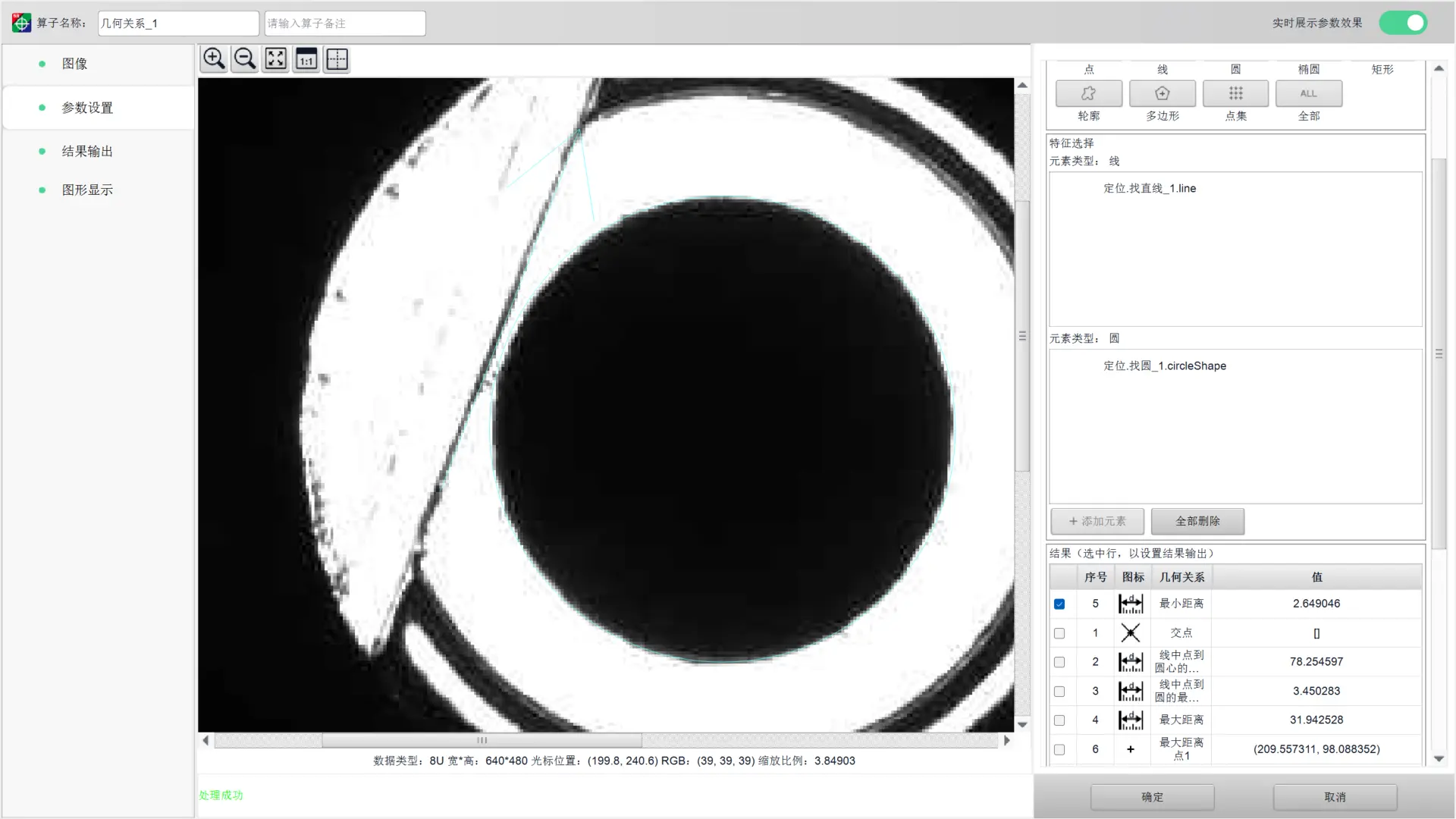Uncheck the 最小距离 result row 5 checkbox
1456x819 pixels.
pyautogui.click(x=1059, y=604)
